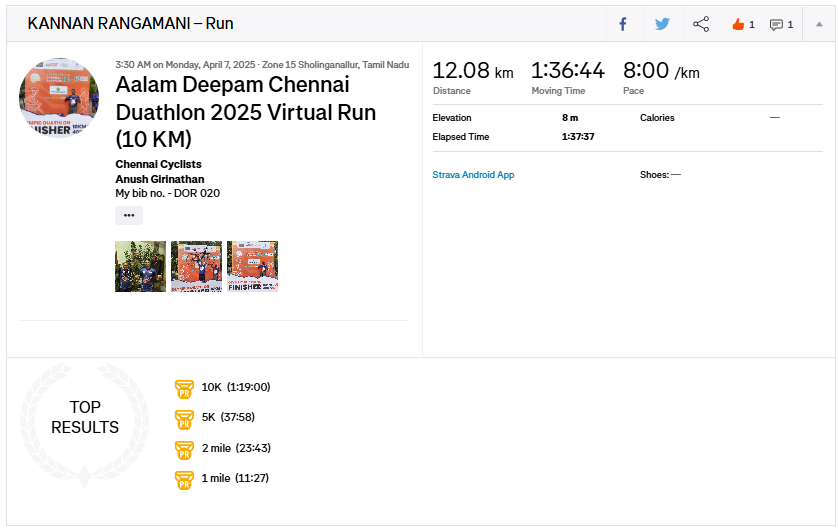Expand description with the ellipsis button
Image resolution: width=838 pixels, height=529 pixels.
(x=129, y=215)
